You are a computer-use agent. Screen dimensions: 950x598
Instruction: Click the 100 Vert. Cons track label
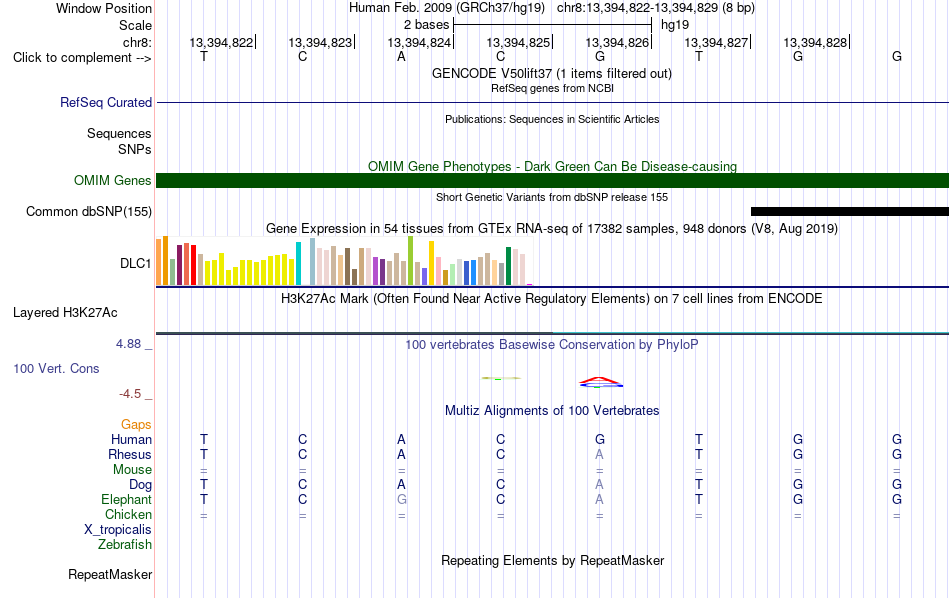tap(56, 368)
